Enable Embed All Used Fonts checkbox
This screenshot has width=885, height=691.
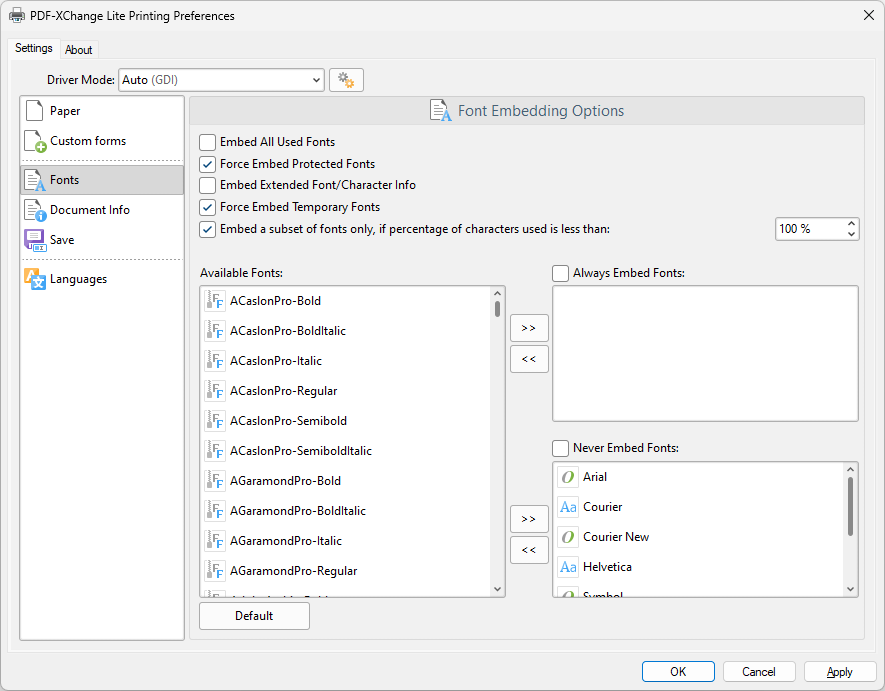tap(208, 142)
